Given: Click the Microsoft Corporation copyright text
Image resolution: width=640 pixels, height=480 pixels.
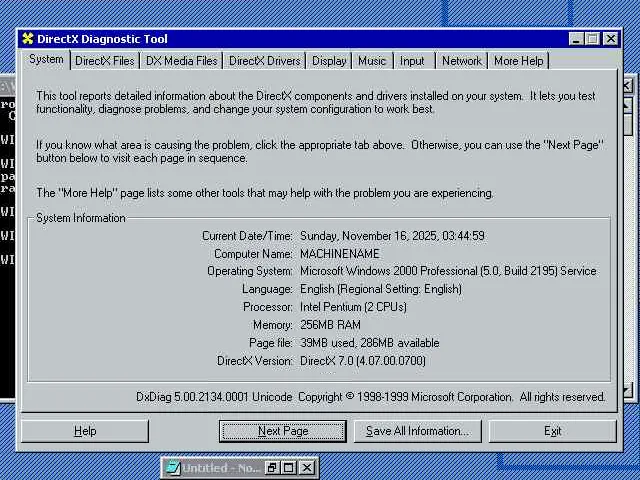Looking at the screenshot, I should pos(451,397).
